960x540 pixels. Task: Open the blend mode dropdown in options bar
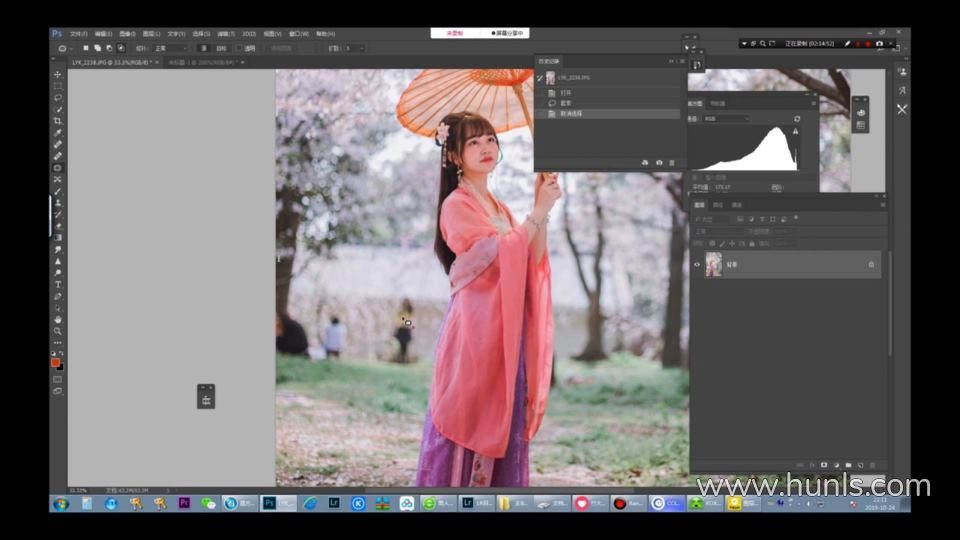click(x=169, y=48)
